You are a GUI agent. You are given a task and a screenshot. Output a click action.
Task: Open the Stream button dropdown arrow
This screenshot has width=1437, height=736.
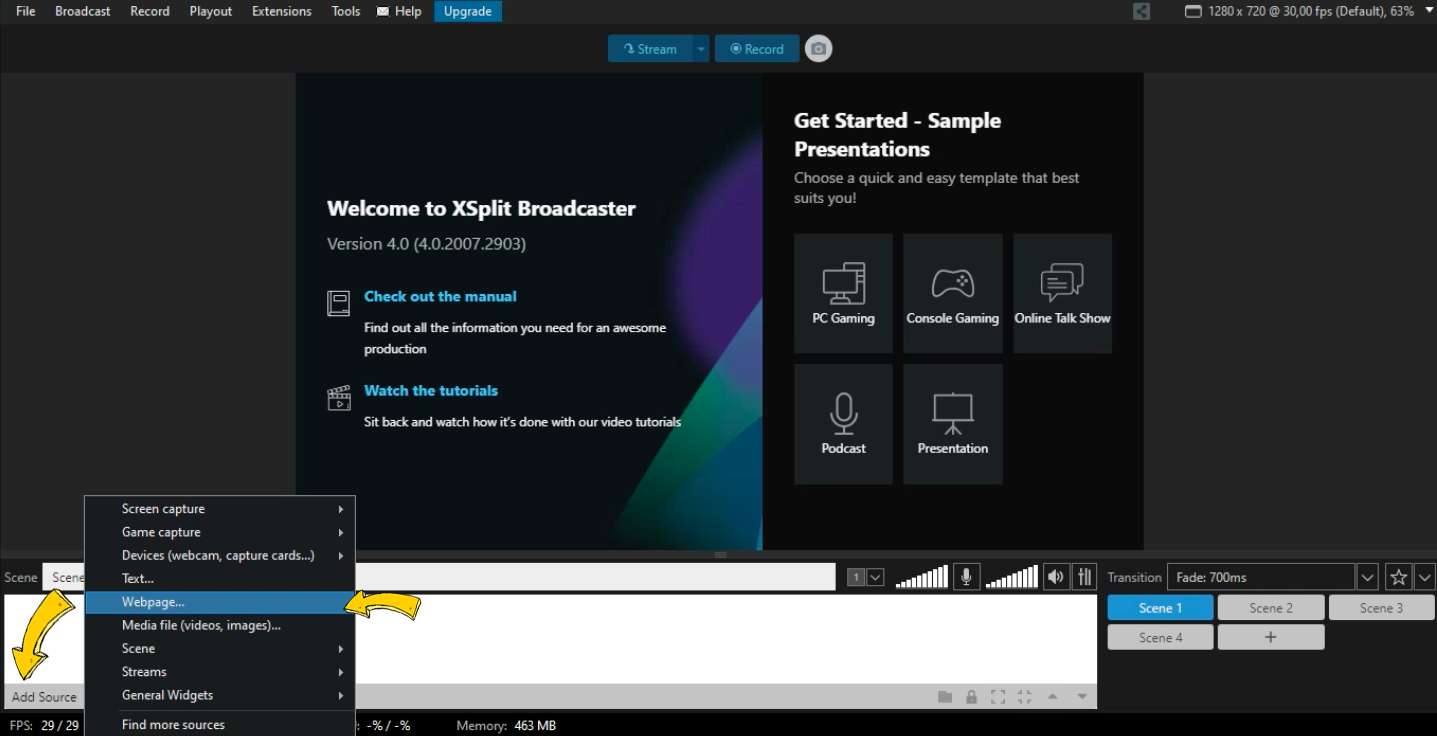(701, 49)
